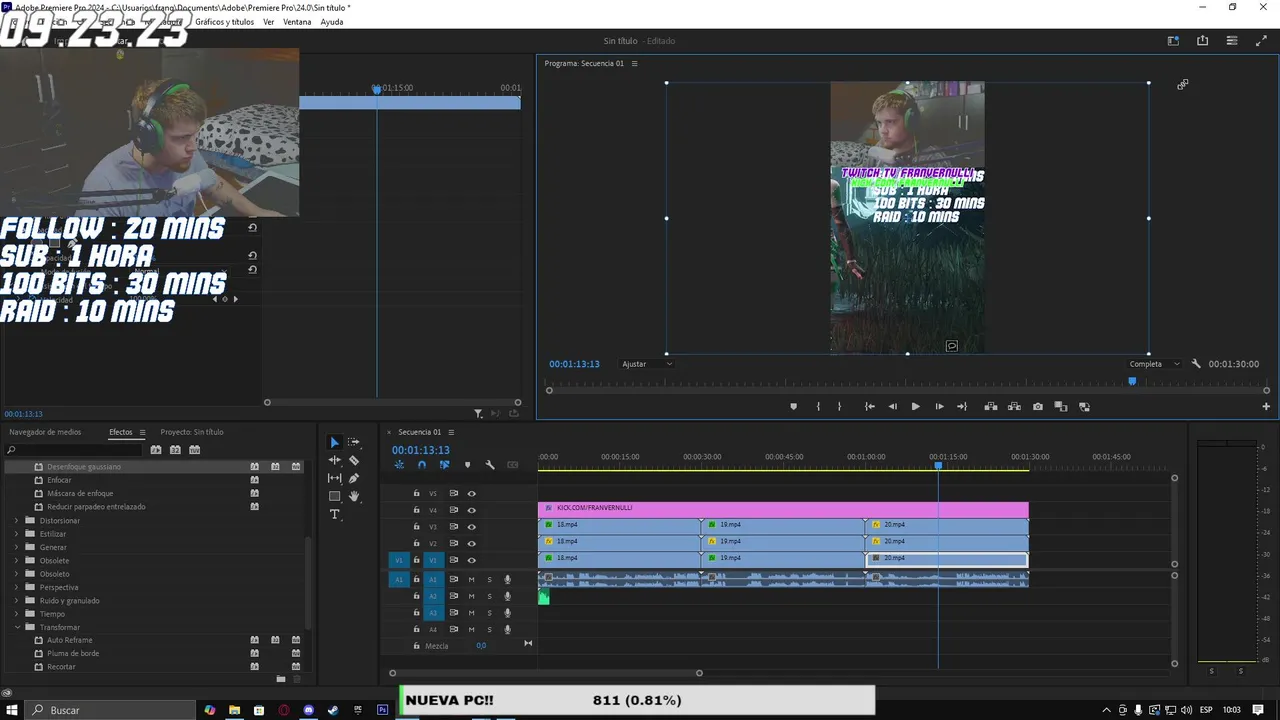Switch to Navegador de medios tab
This screenshot has height=720, width=1280.
pyautogui.click(x=45, y=432)
